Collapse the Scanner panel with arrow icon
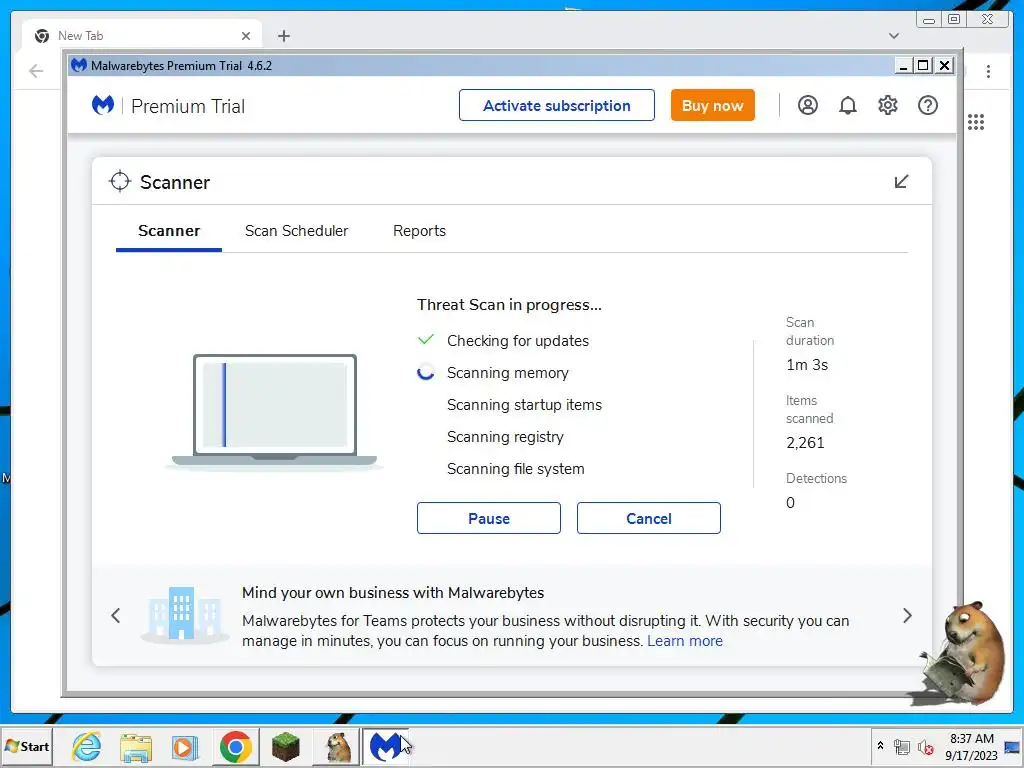Viewport: 1024px width, 768px height. 901,182
